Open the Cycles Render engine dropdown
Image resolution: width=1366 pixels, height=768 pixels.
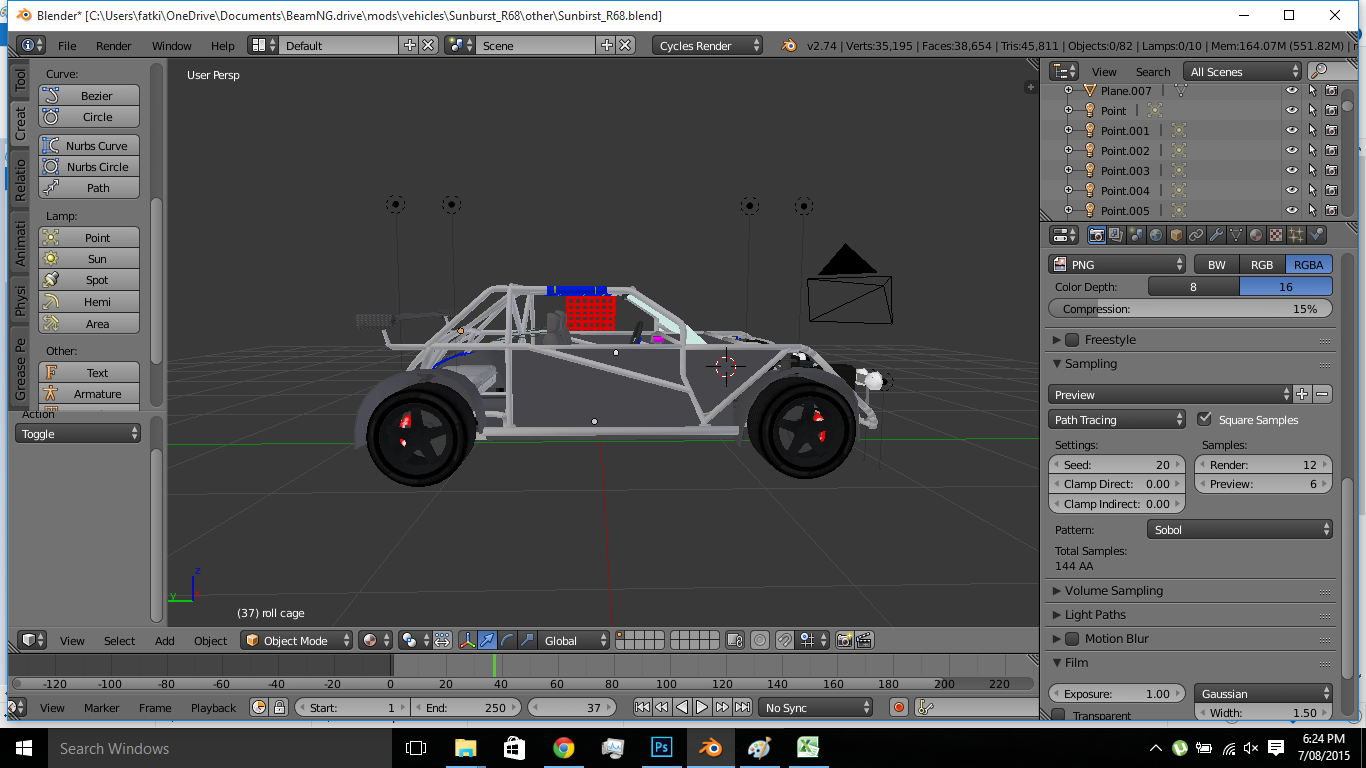[708, 46]
